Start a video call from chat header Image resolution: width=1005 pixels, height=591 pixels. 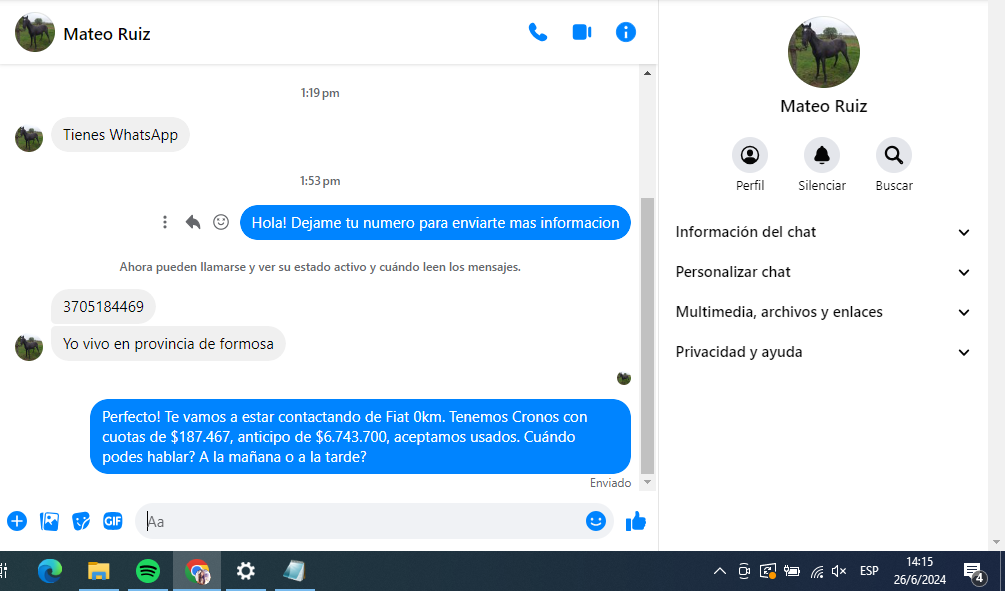click(582, 32)
